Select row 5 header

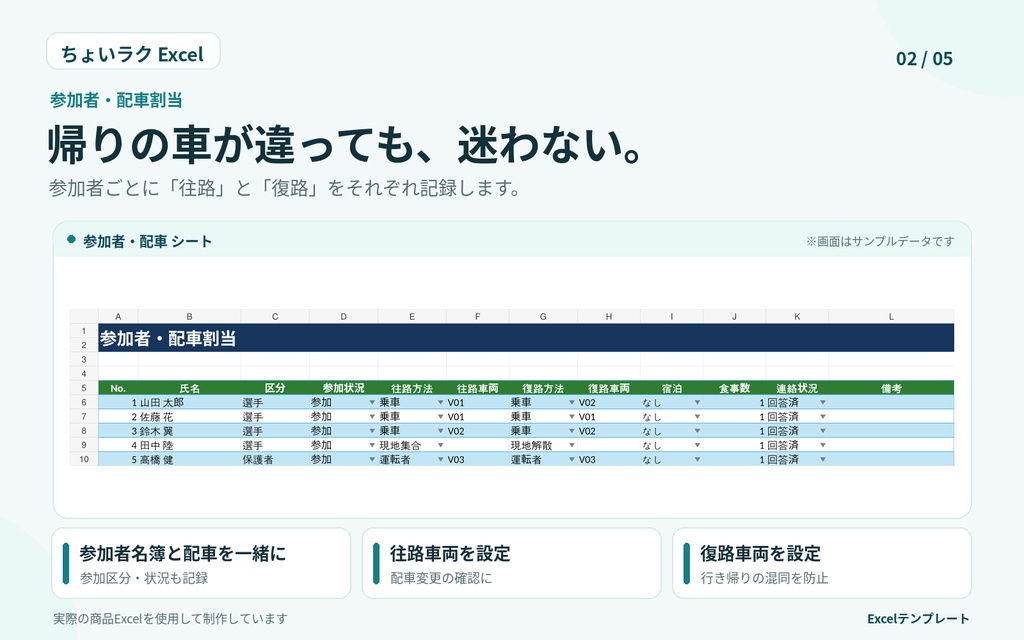click(84, 388)
